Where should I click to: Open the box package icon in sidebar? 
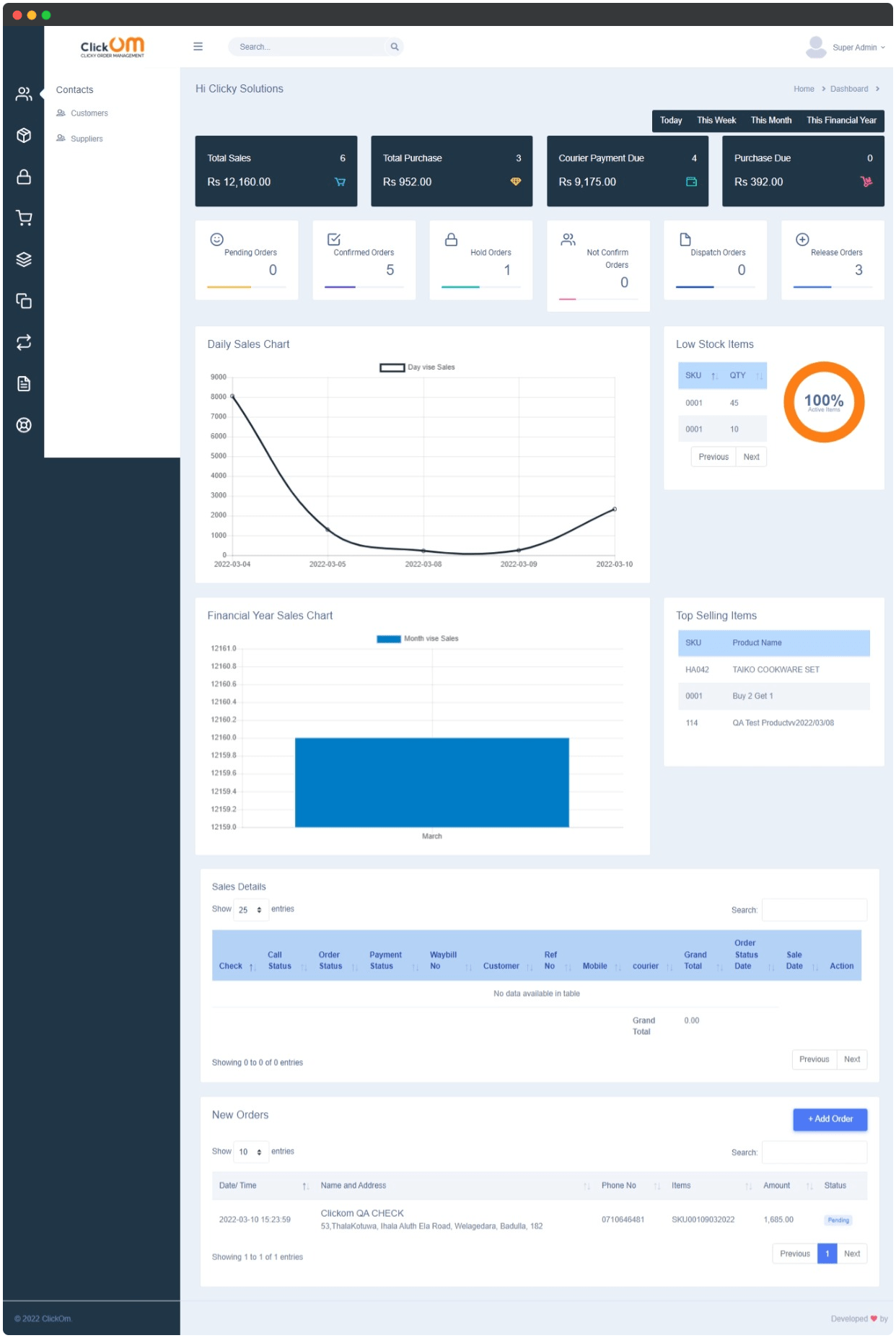point(24,136)
